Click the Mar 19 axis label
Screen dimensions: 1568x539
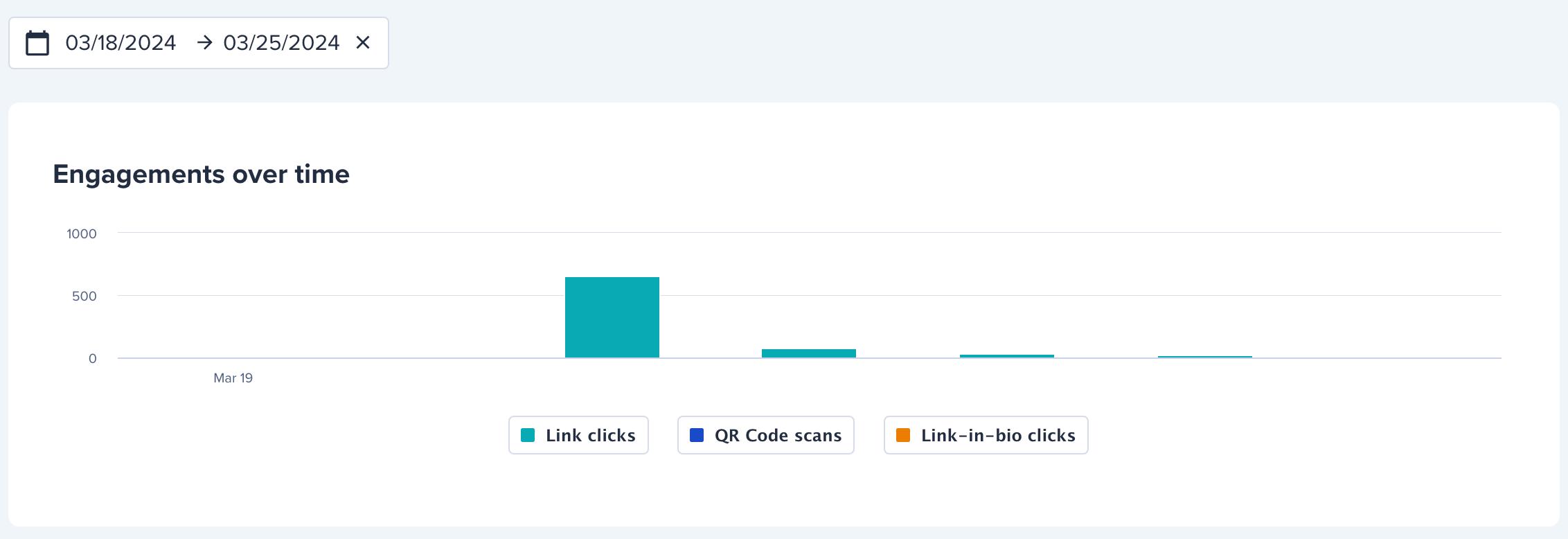point(233,378)
